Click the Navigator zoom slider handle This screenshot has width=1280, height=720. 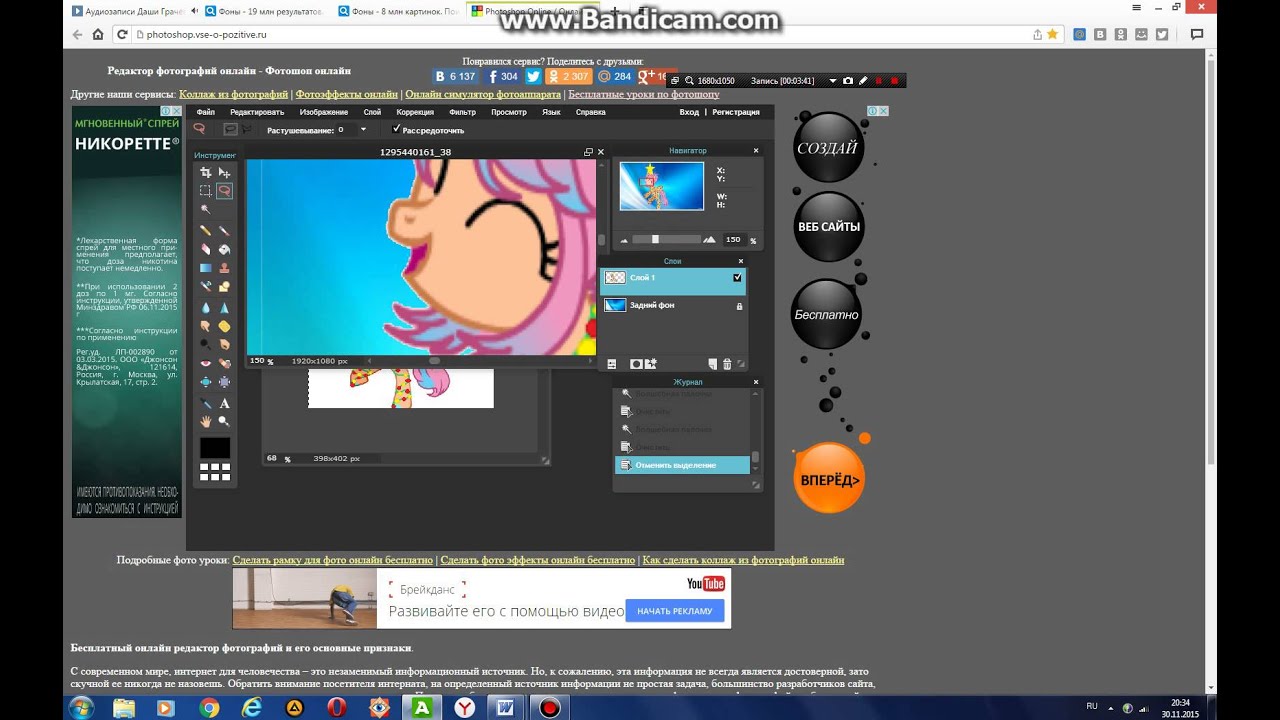[x=655, y=239]
